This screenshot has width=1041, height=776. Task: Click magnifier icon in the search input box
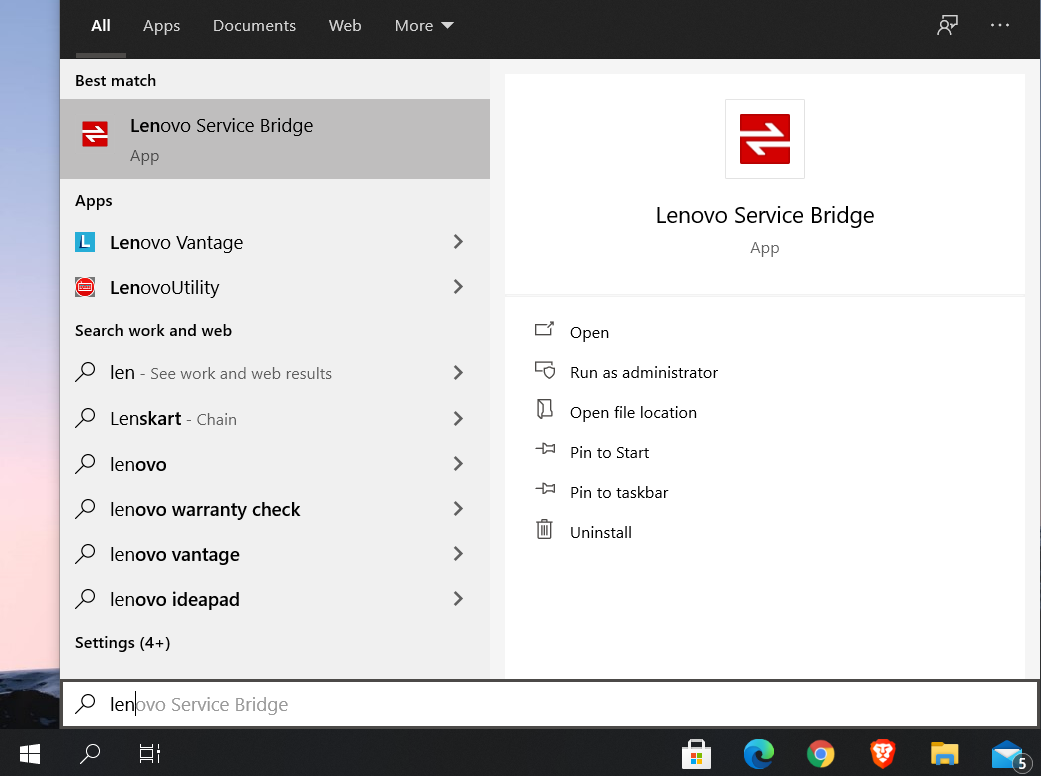pyautogui.click(x=86, y=704)
